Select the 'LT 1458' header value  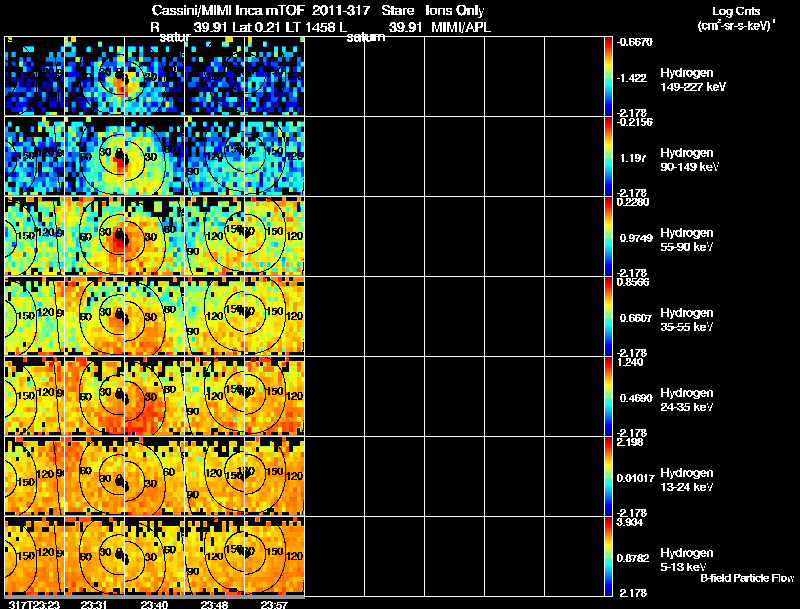click(310, 27)
